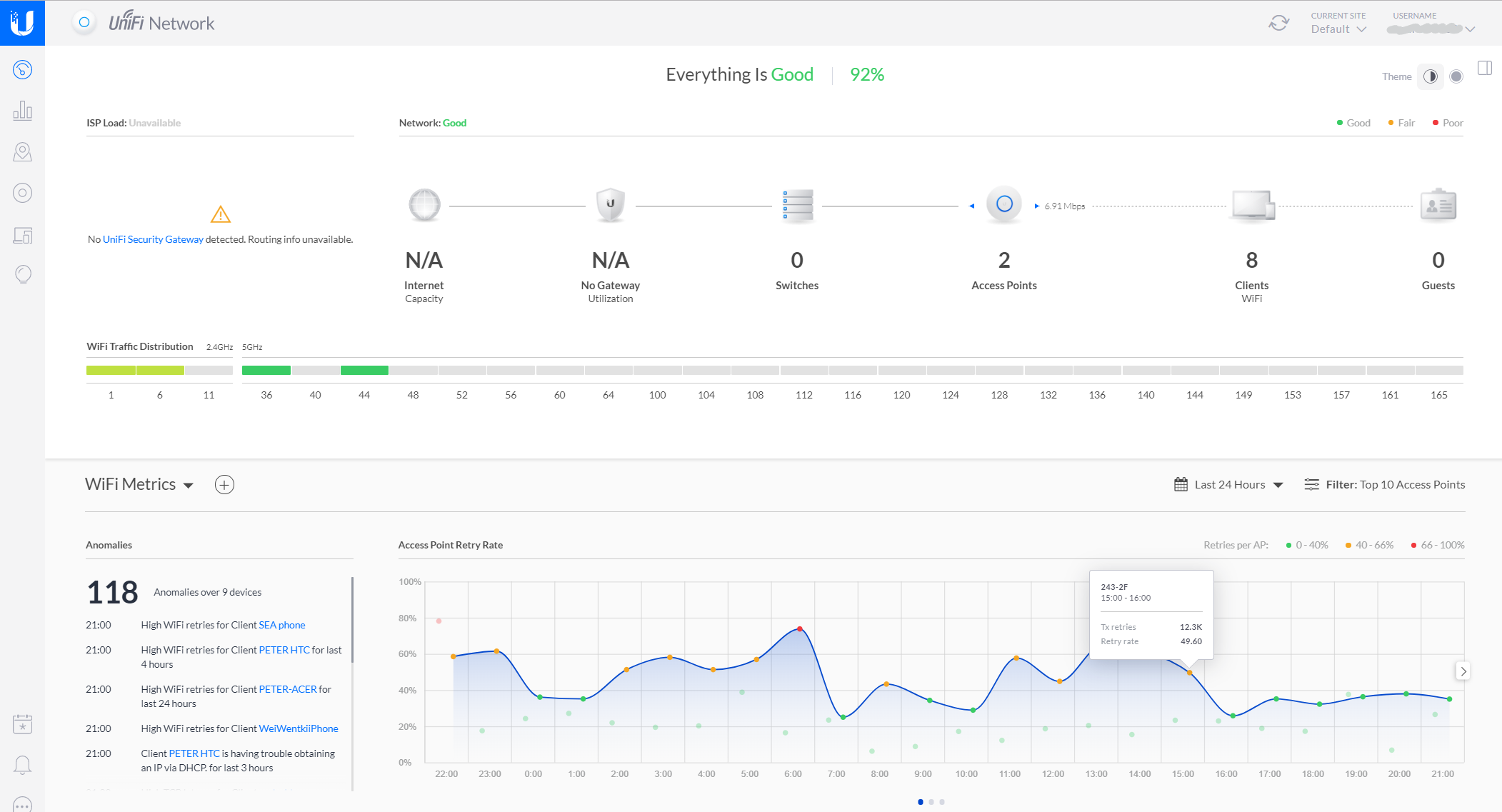Open Insights lightbulb icon in sidebar
This screenshot has width=1502, height=812.
pyautogui.click(x=22, y=274)
